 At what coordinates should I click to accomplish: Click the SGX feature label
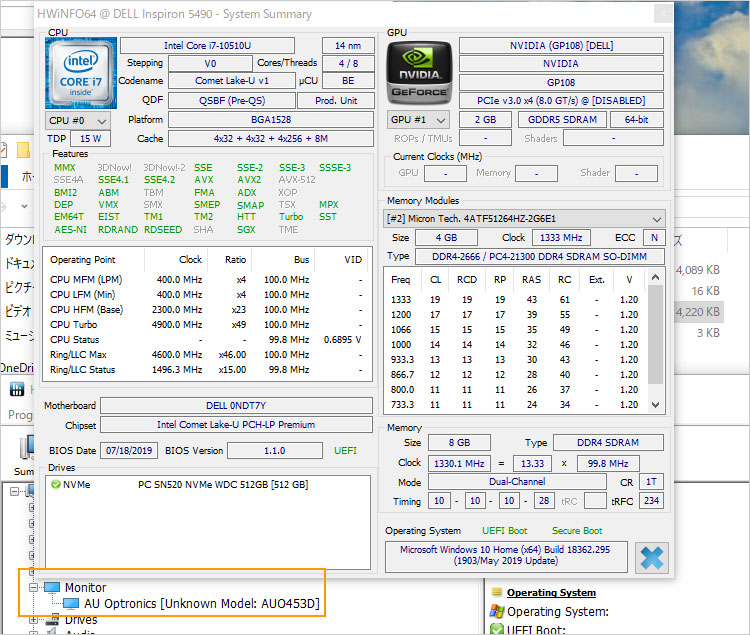(246, 230)
